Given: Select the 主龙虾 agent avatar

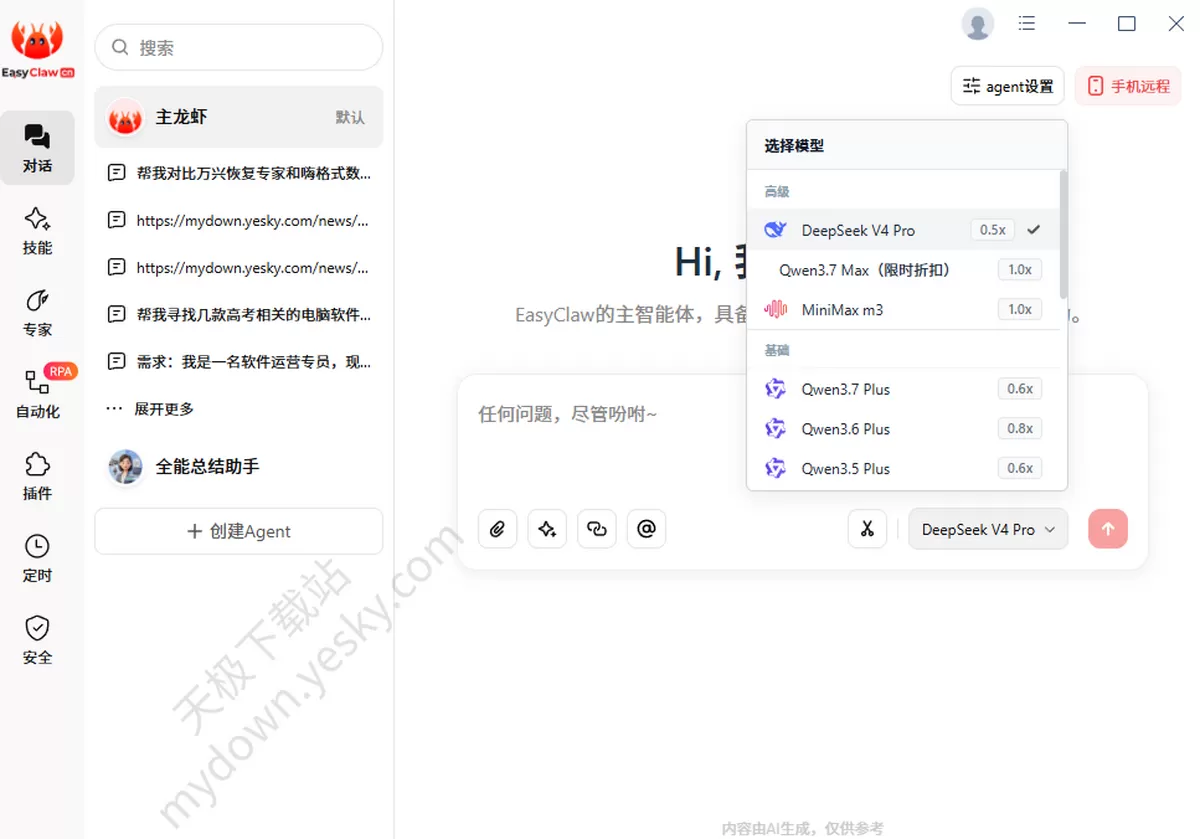Looking at the screenshot, I should 125,117.
